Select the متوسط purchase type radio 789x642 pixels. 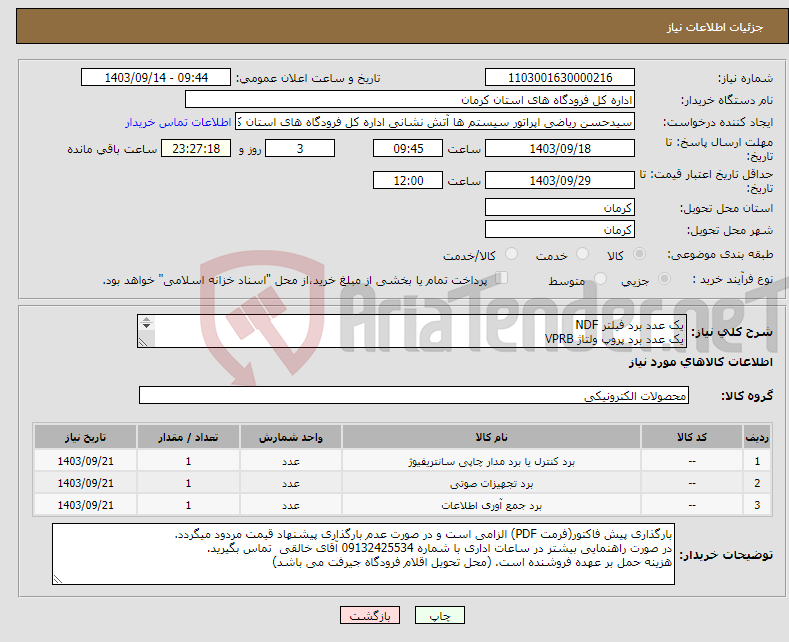600,278
